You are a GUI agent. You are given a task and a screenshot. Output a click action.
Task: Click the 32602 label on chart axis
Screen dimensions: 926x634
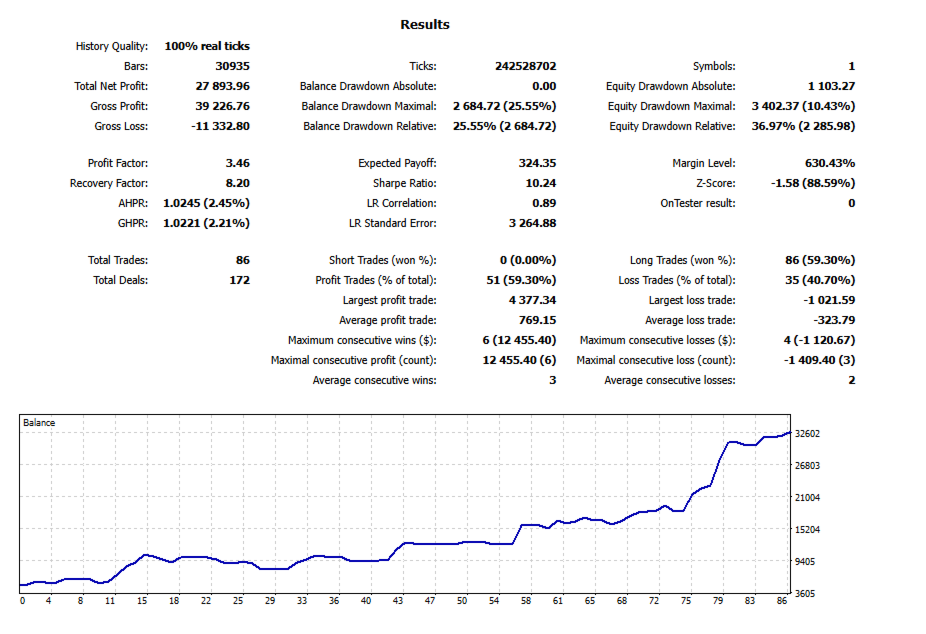(807, 434)
